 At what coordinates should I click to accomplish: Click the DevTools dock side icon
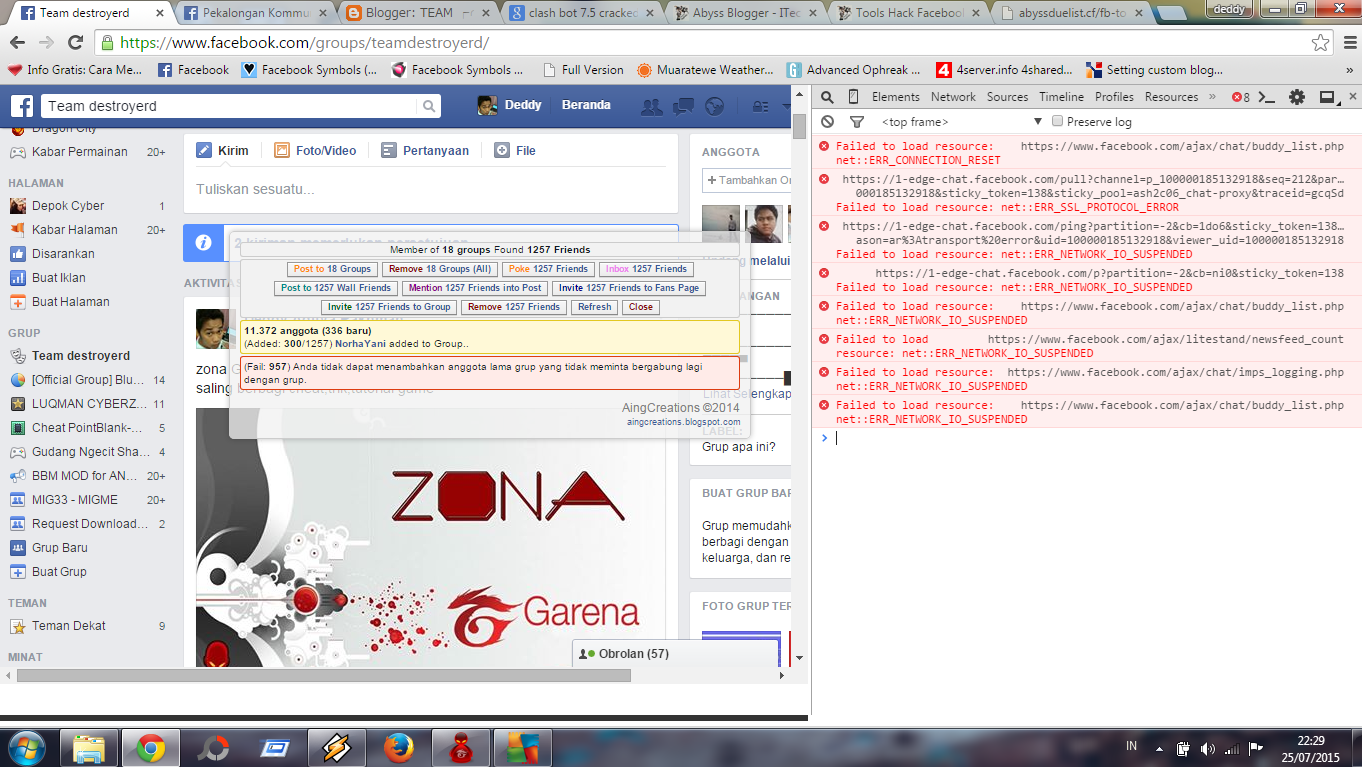pos(1327,97)
